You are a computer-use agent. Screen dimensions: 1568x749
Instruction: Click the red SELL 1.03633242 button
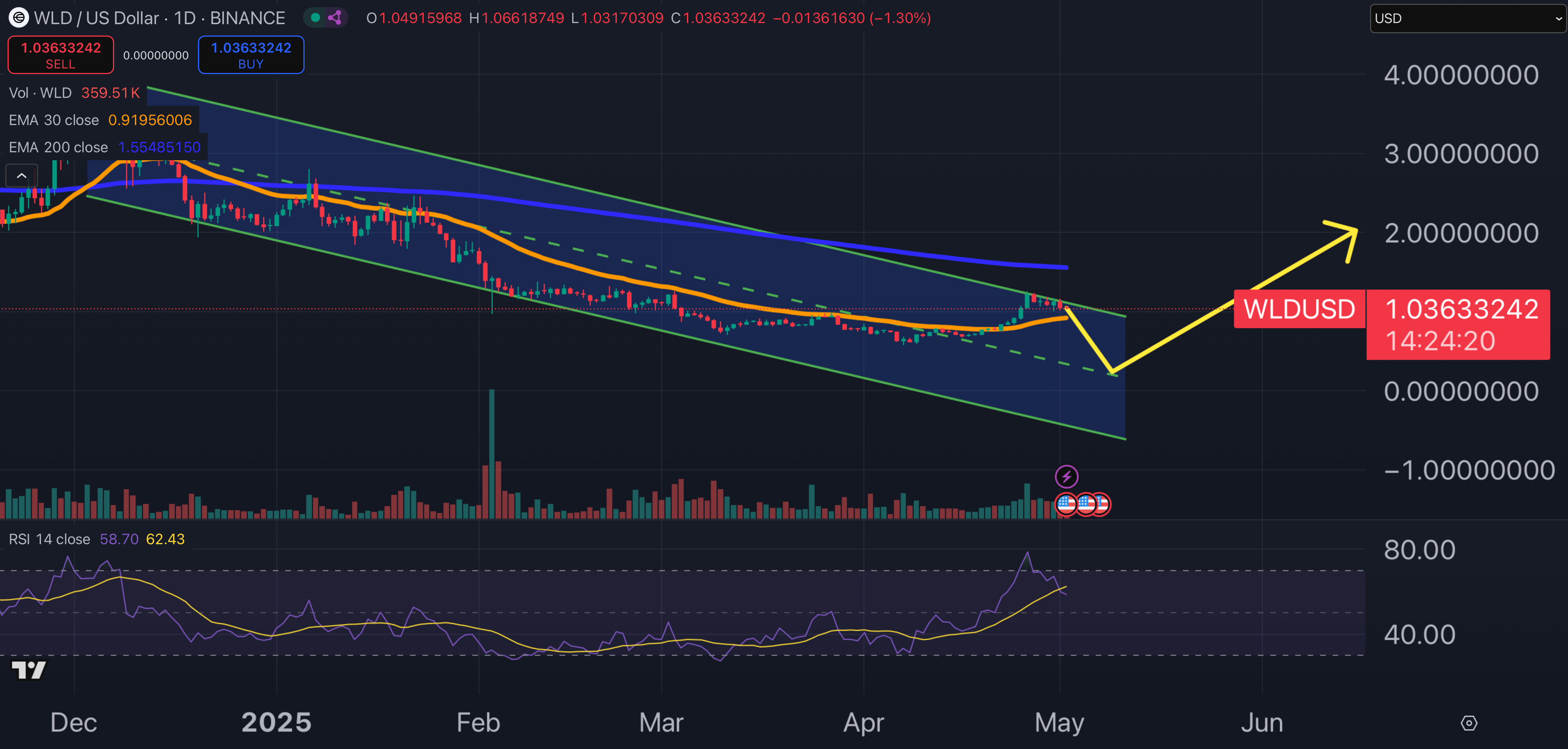point(60,55)
